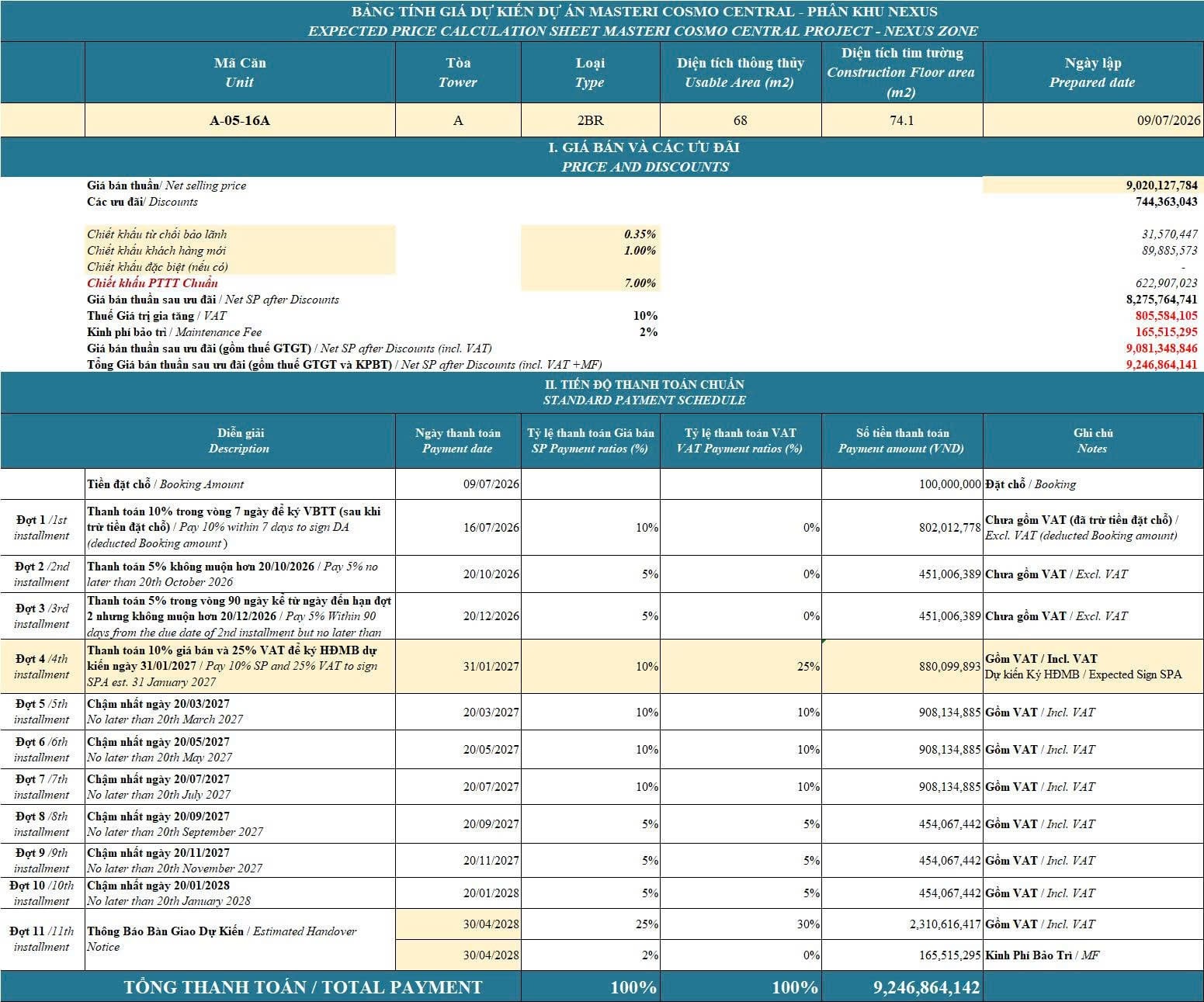Image resolution: width=1204 pixels, height=1002 pixels.
Task: Select the 4th installment date 31/01/2027
Action: click(491, 667)
